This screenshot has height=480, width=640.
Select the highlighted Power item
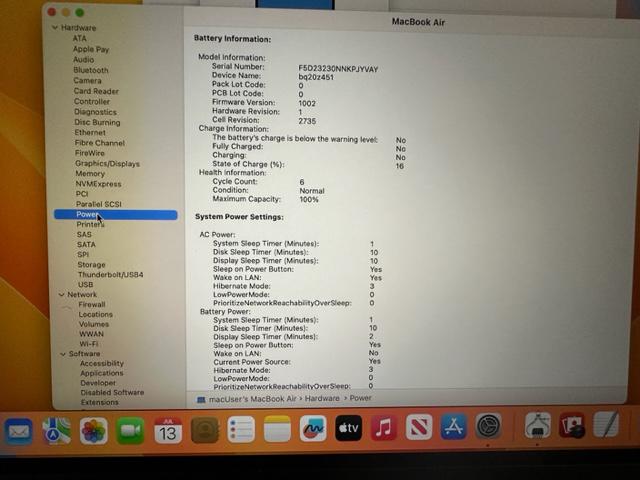[x=116, y=215]
